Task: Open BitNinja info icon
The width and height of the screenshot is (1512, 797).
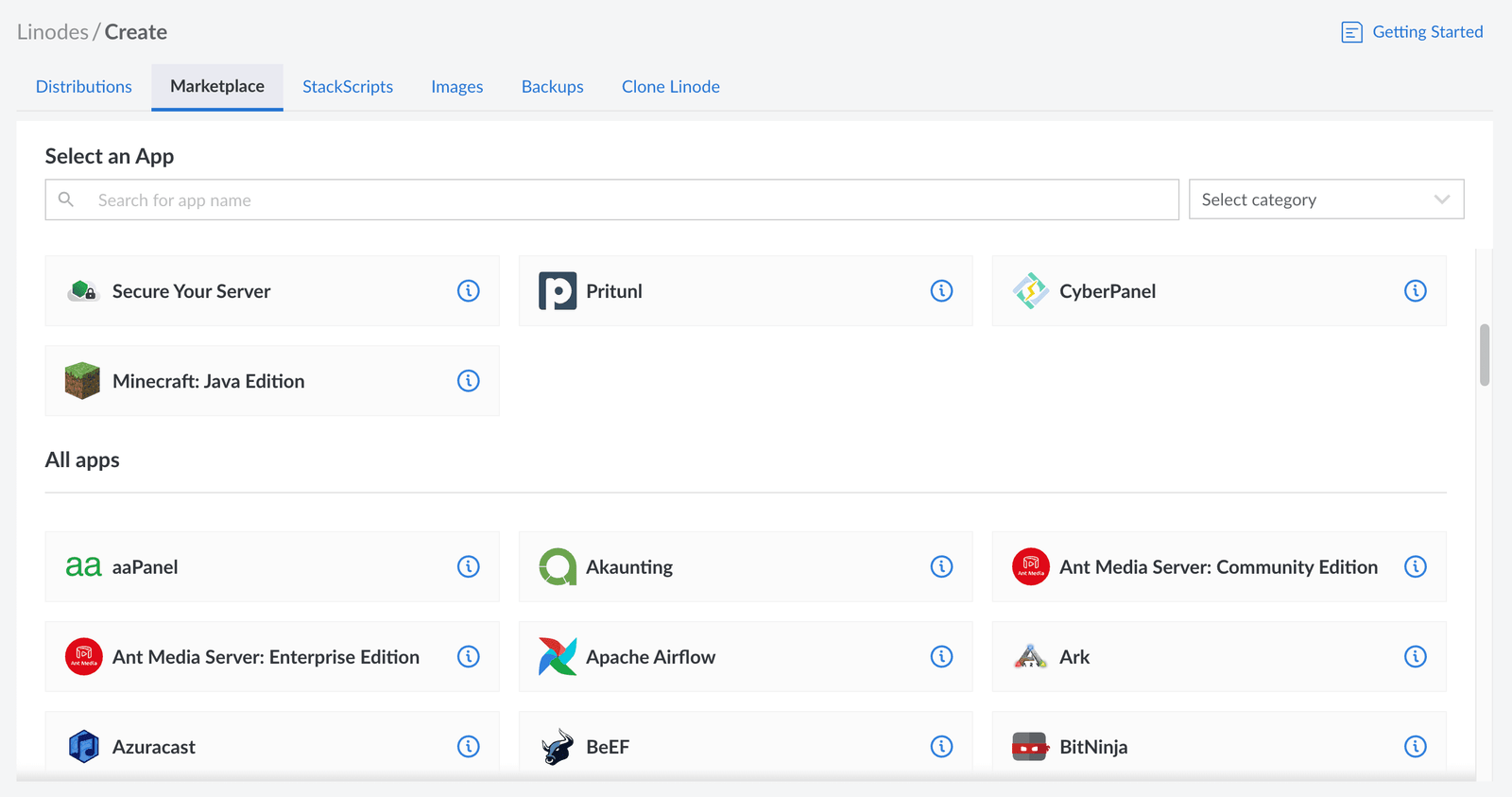Action: click(1416, 746)
